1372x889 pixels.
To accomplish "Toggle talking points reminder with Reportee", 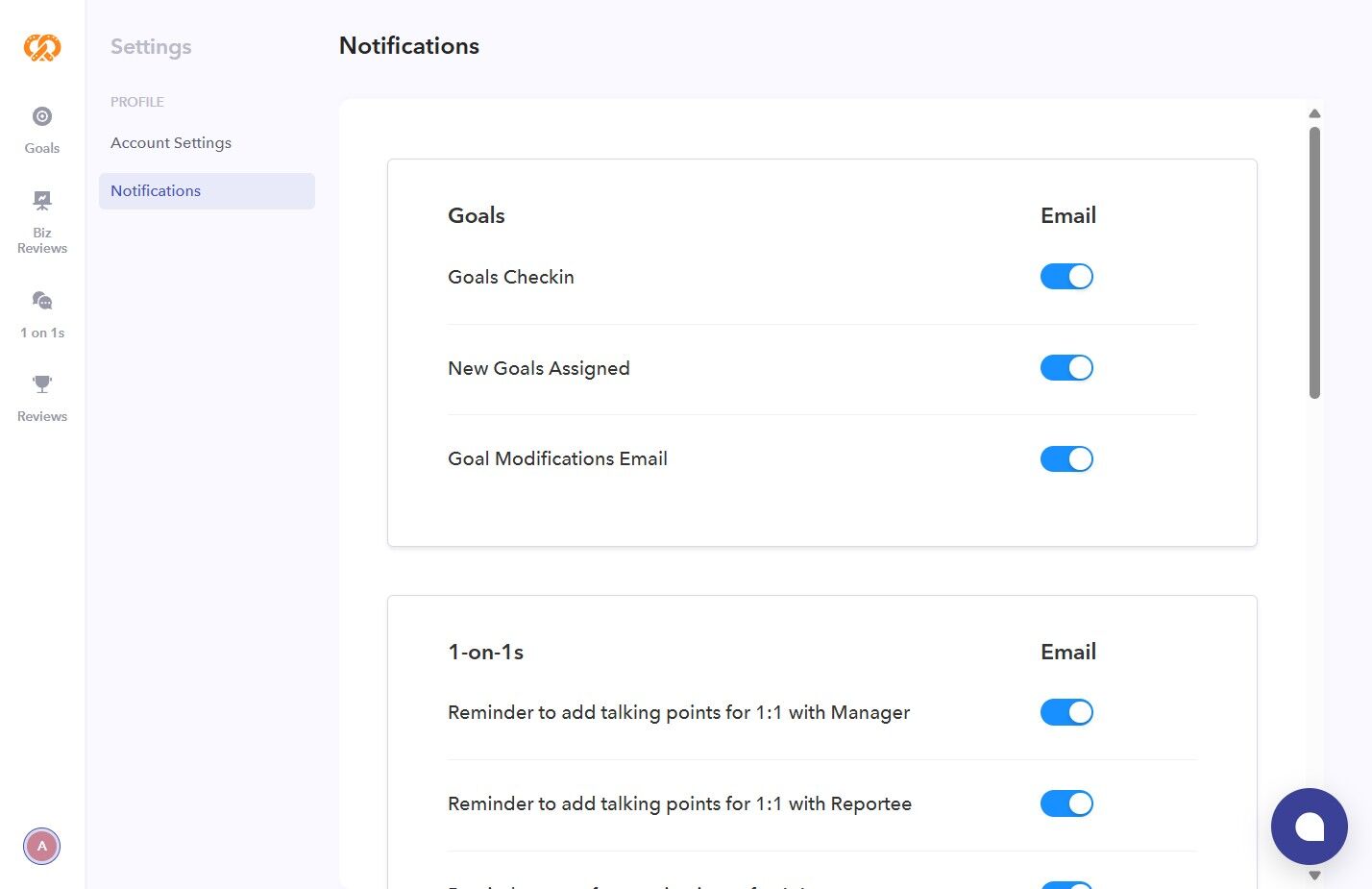I will point(1066,803).
